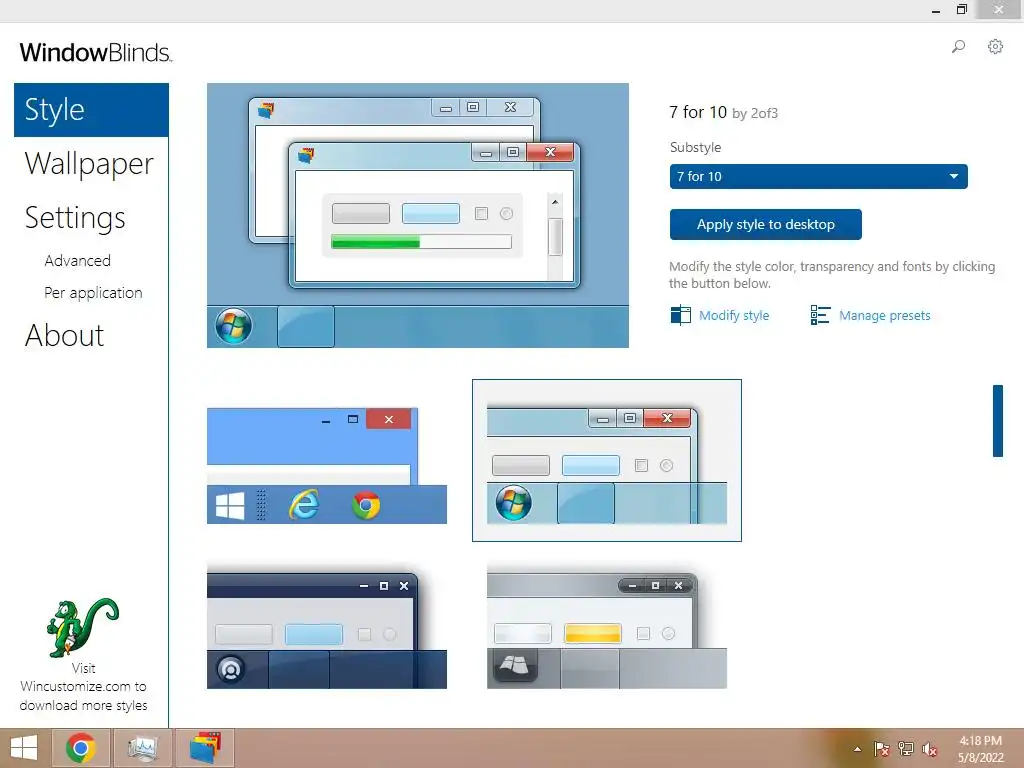Open Action Center flag tray icon
1024x768 pixels.
tap(882, 749)
